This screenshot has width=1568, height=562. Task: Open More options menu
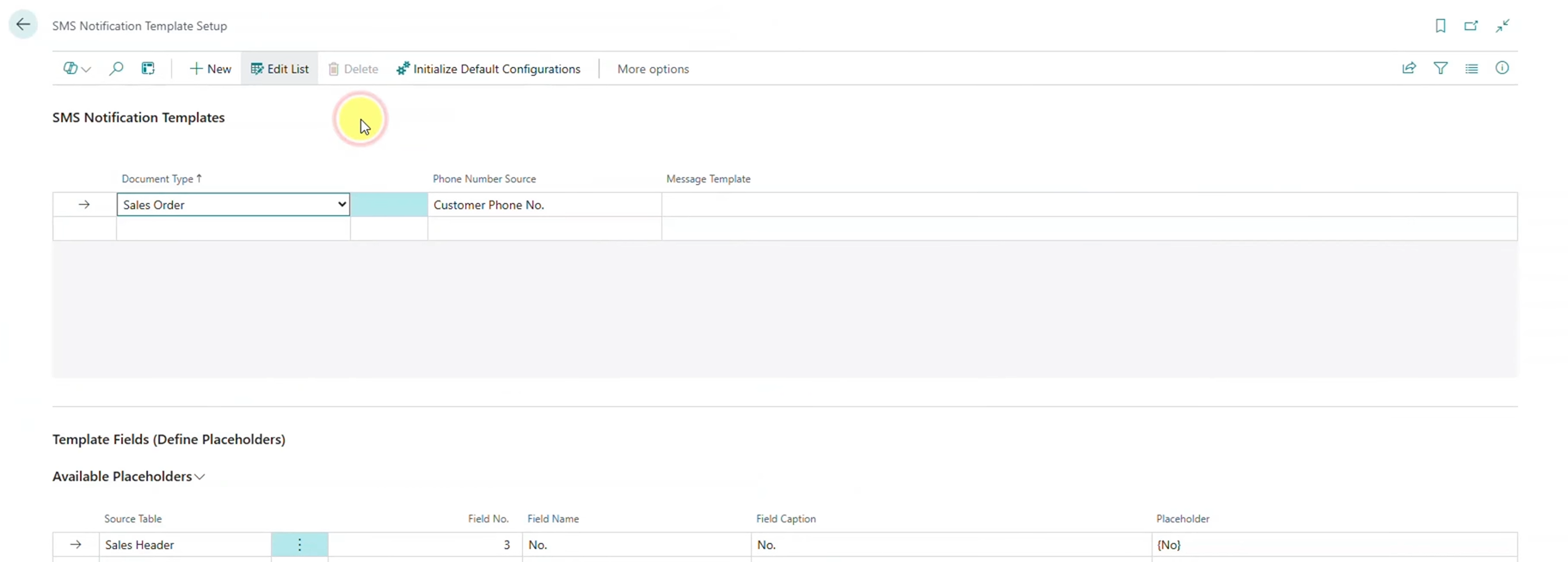point(653,69)
